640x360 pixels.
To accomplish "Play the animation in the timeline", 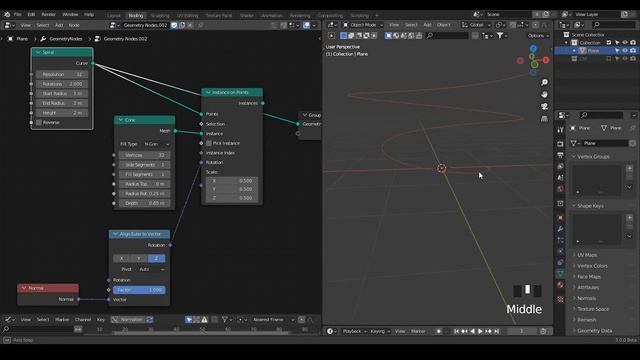I will tap(480, 331).
